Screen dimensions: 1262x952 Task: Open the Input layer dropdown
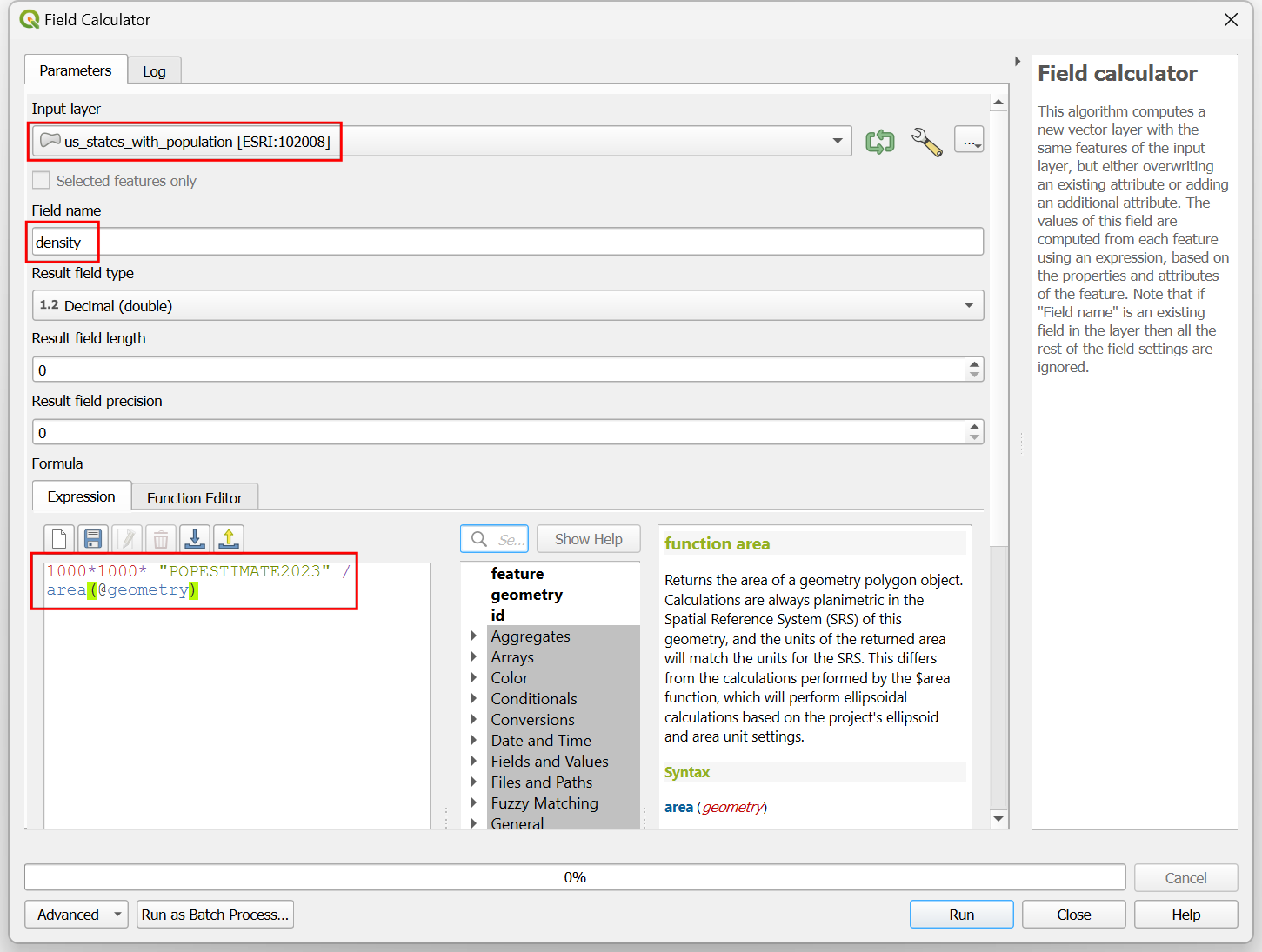(x=837, y=141)
